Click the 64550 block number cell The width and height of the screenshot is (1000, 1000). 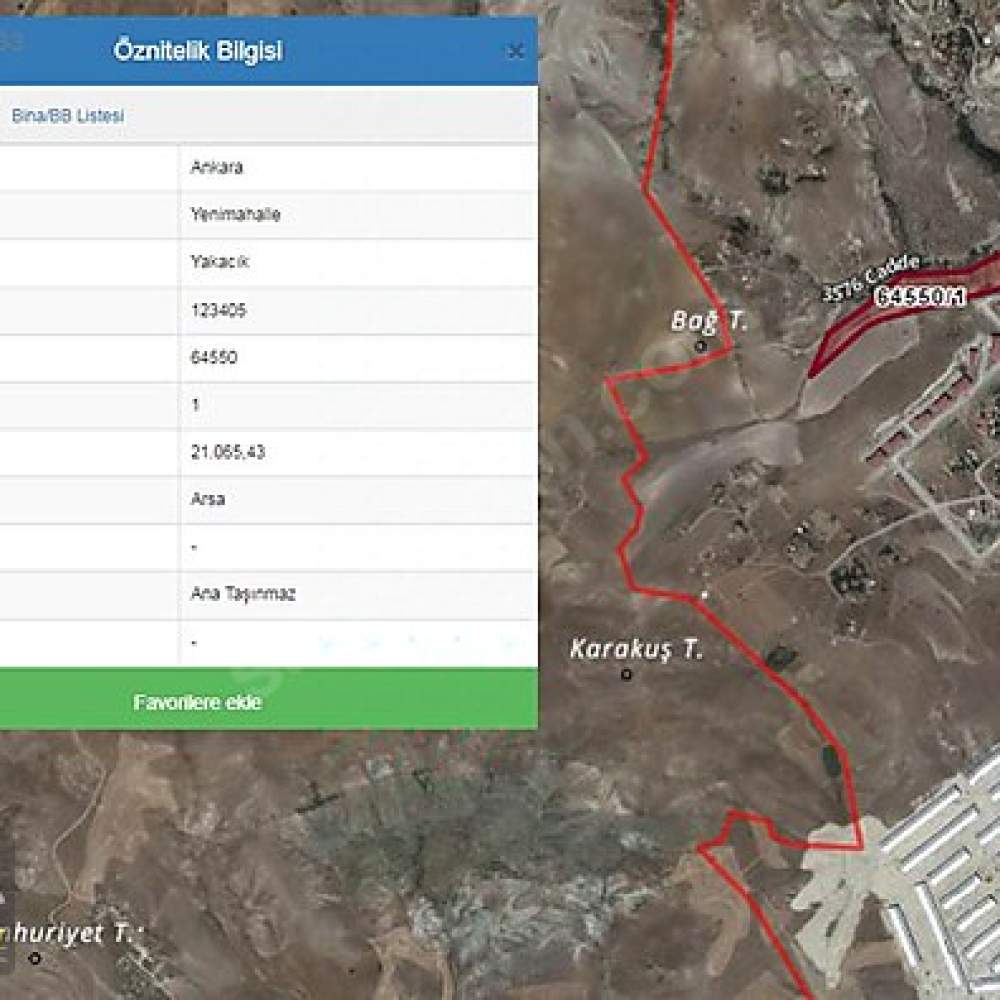[358, 358]
